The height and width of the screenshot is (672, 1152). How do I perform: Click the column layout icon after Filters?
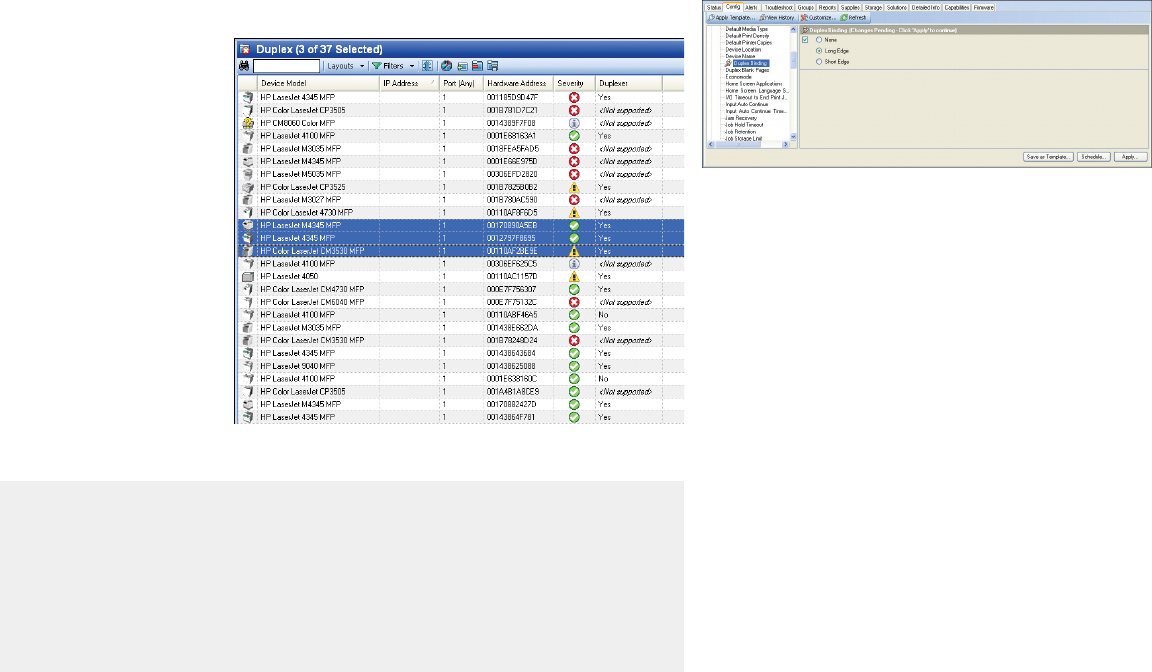point(427,66)
